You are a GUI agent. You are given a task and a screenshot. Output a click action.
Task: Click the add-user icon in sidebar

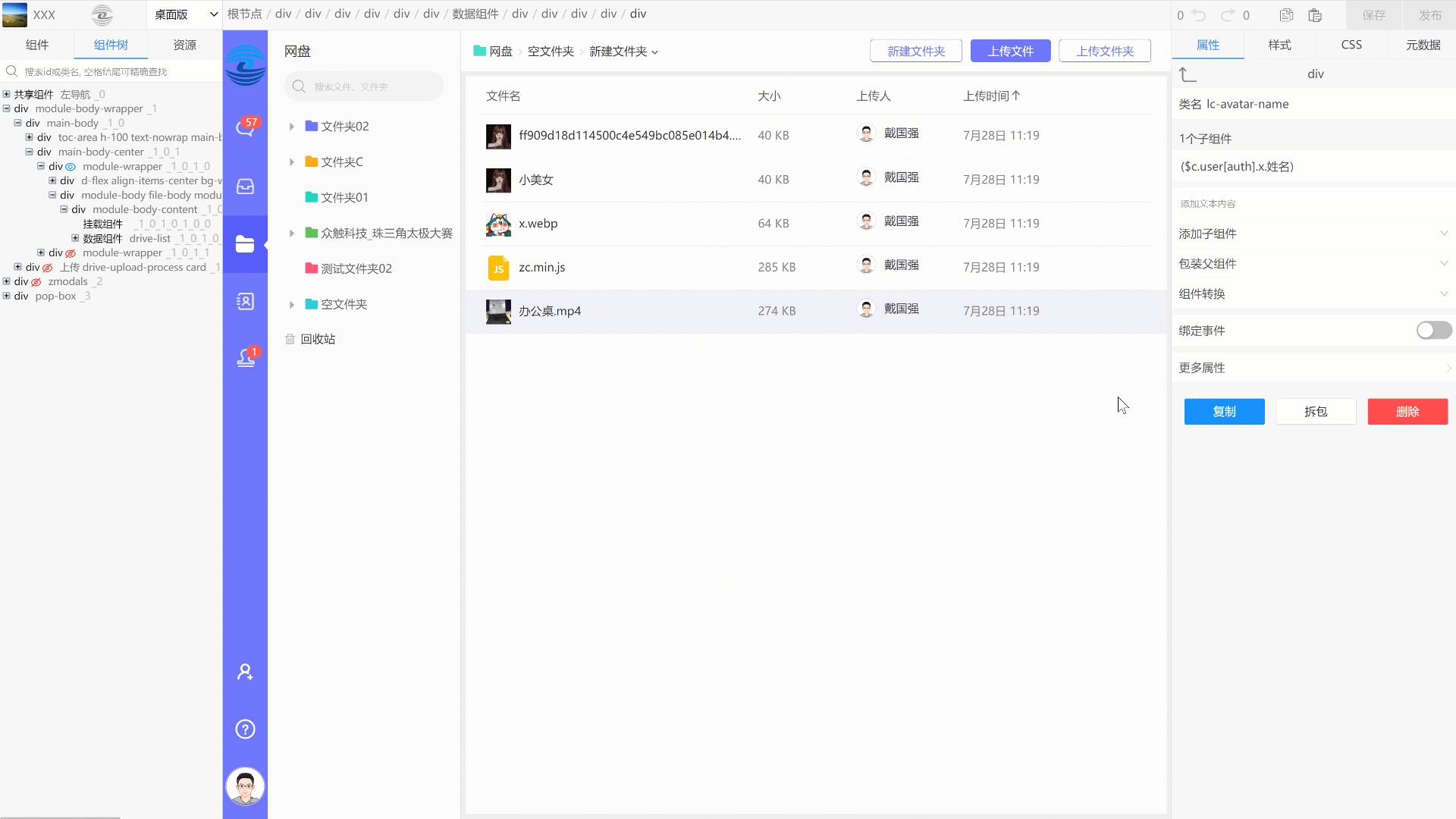coord(245,672)
